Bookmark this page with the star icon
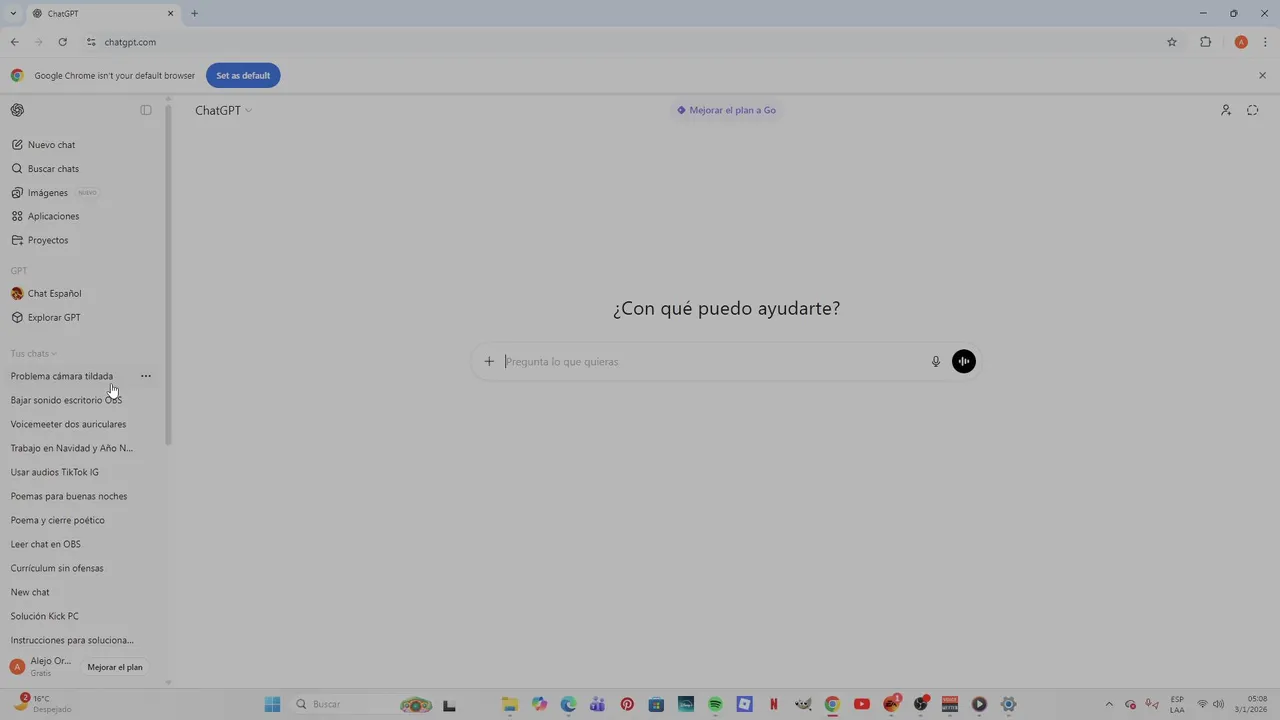This screenshot has width=1280, height=720. click(x=1172, y=42)
